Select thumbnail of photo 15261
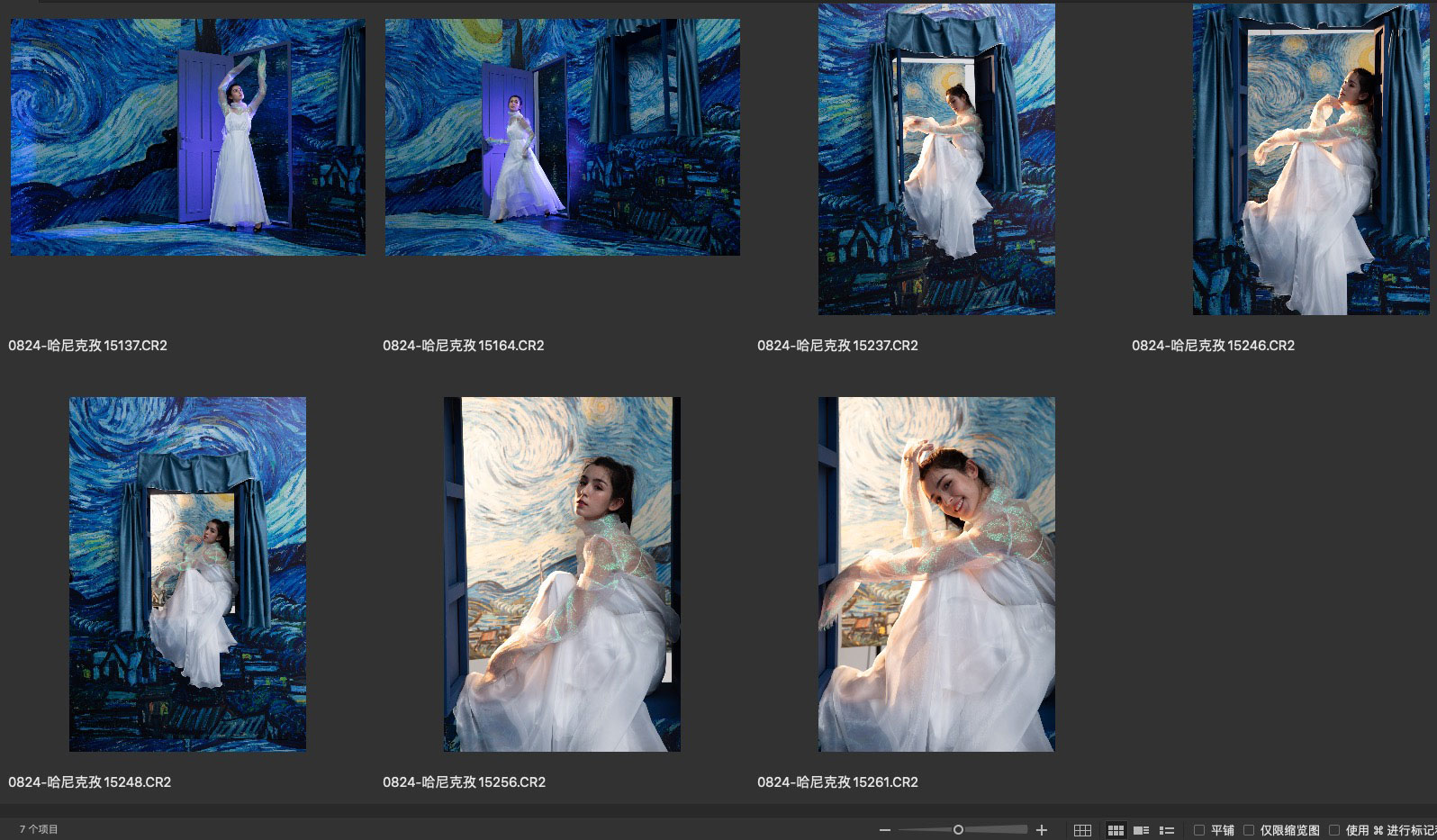1437x840 pixels. [936, 574]
